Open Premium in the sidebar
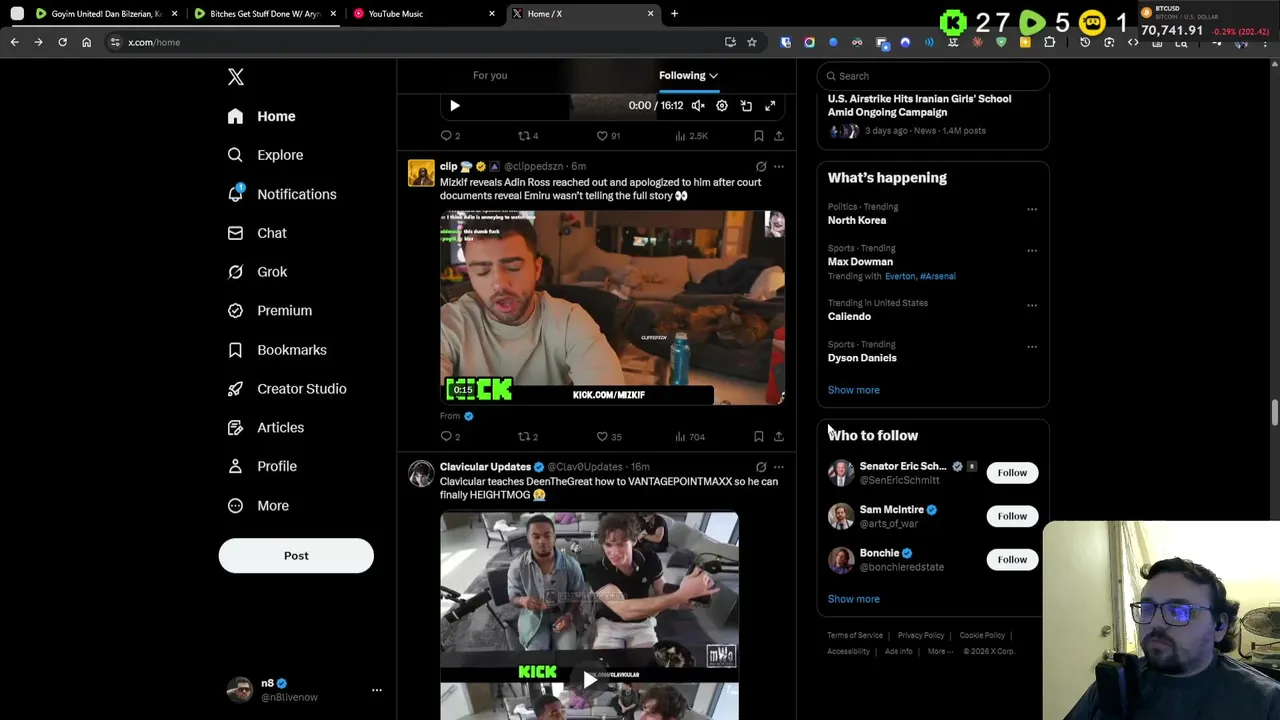This screenshot has height=720, width=1280. (269, 311)
